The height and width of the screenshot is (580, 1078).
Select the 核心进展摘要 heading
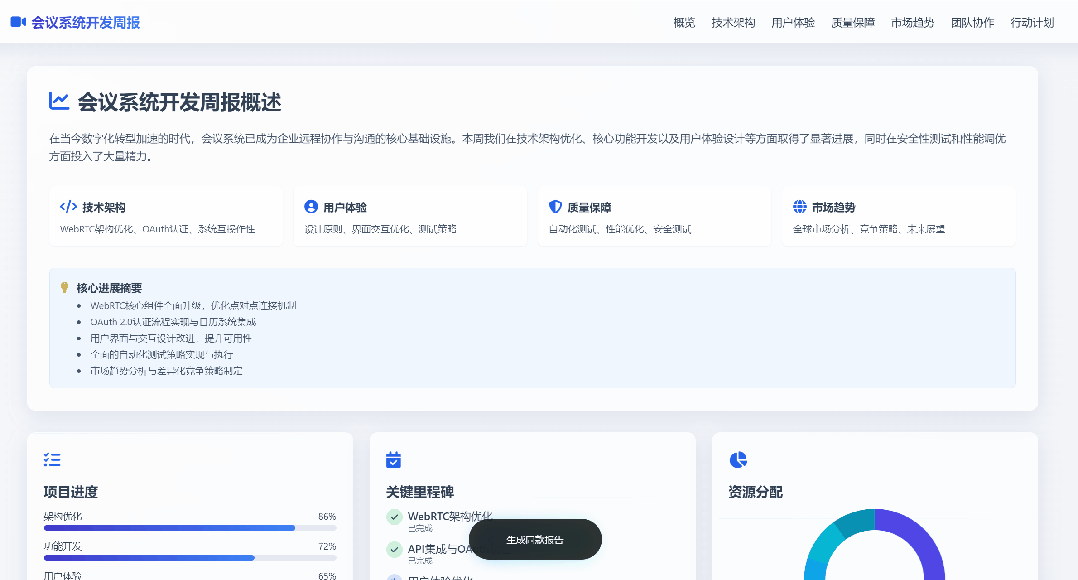(109, 288)
